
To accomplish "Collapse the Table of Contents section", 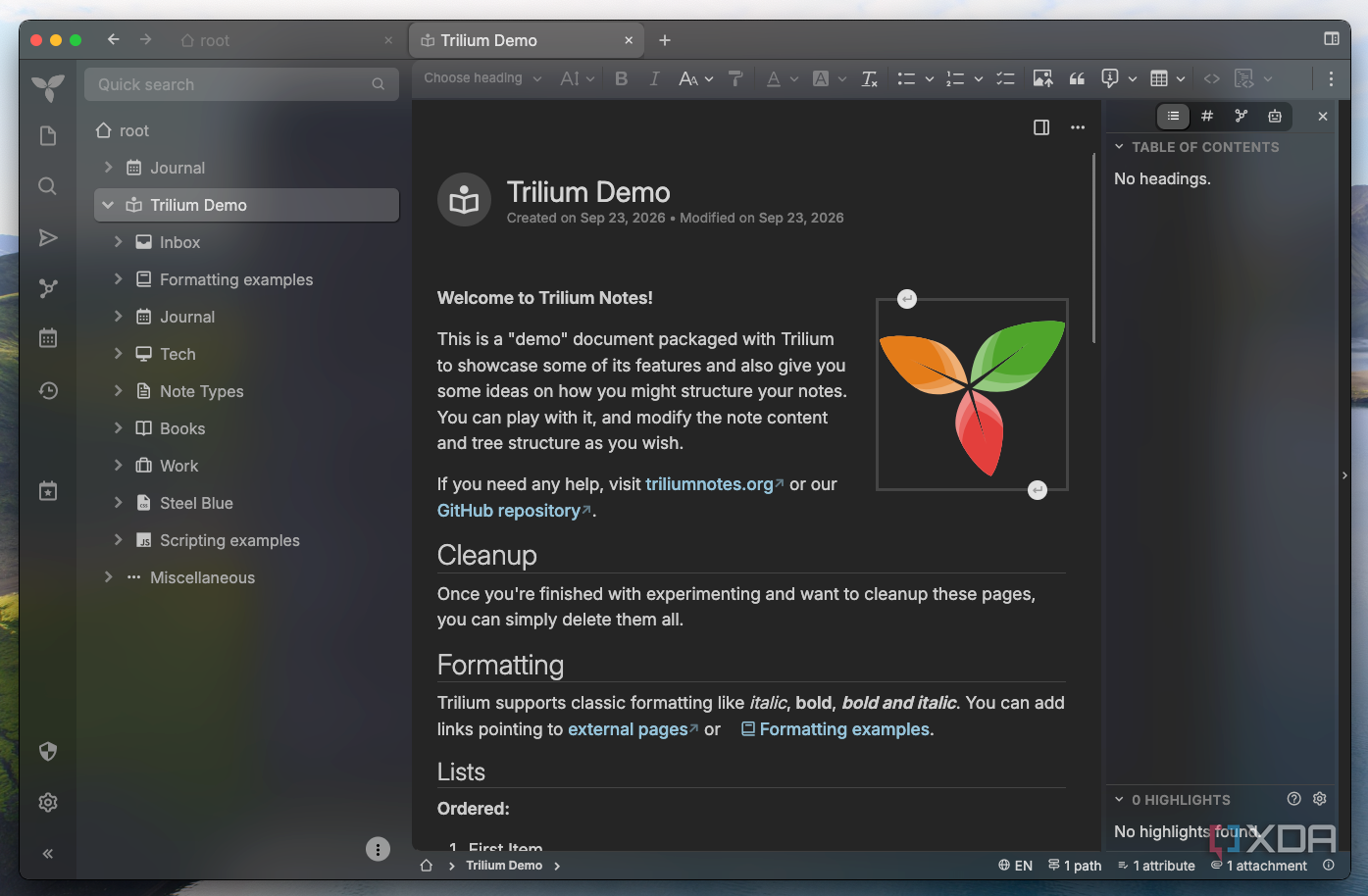I will coord(1119,147).
